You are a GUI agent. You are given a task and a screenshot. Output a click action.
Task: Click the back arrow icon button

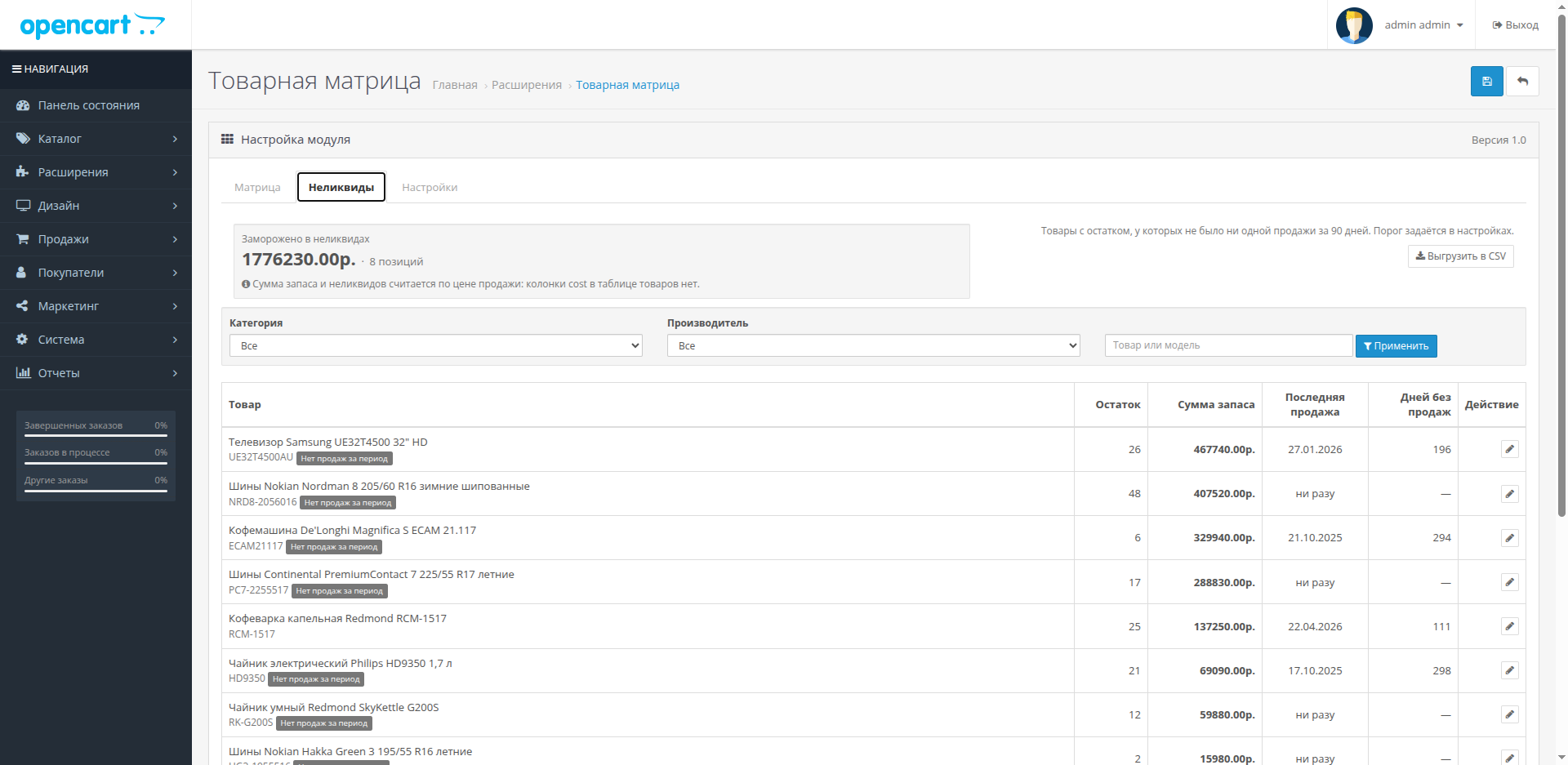pos(1522,82)
